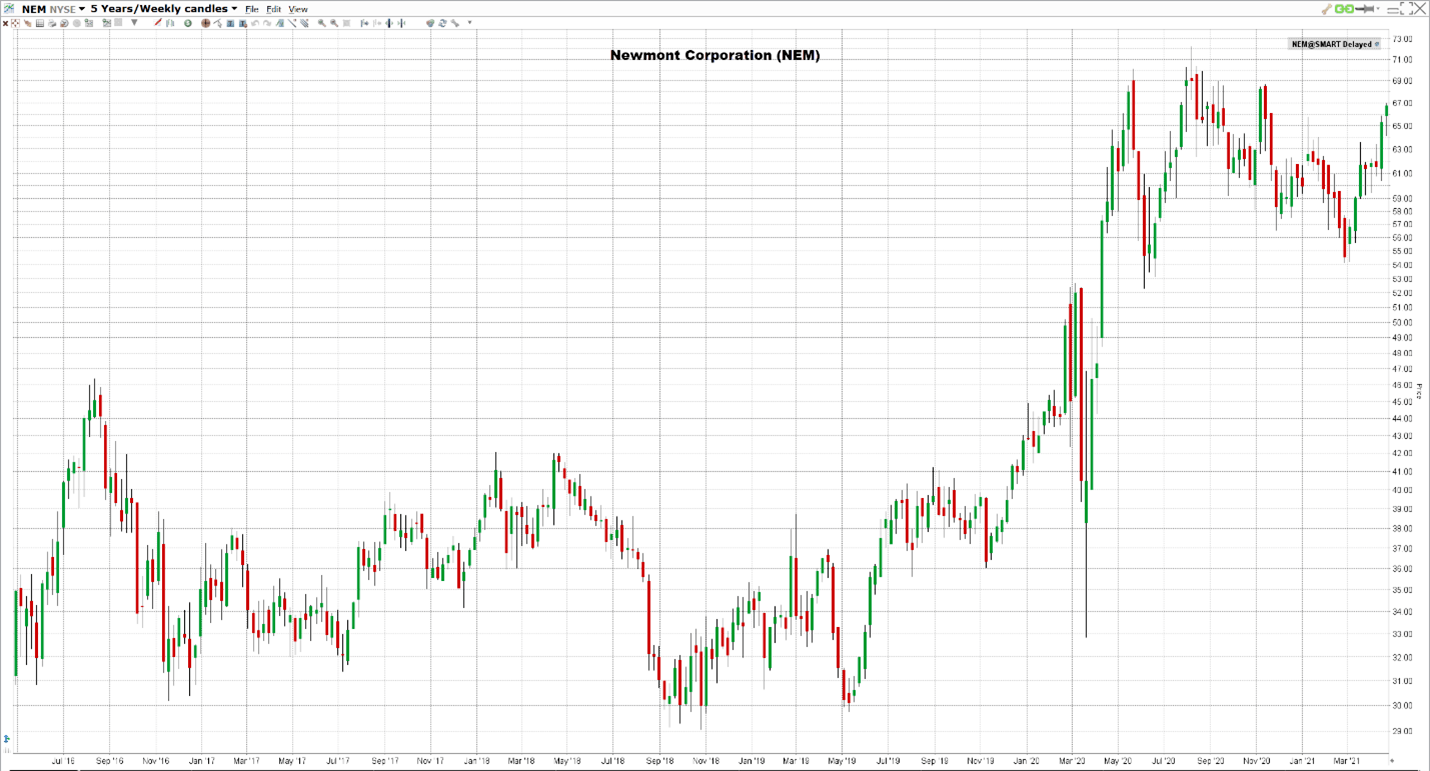
Task: Click the refresh arrows icon in toolbar
Action: tap(443, 23)
